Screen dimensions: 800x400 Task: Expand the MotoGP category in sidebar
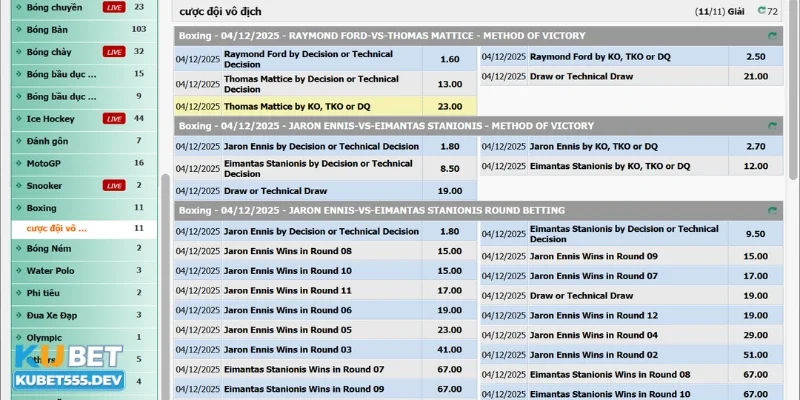[44, 163]
